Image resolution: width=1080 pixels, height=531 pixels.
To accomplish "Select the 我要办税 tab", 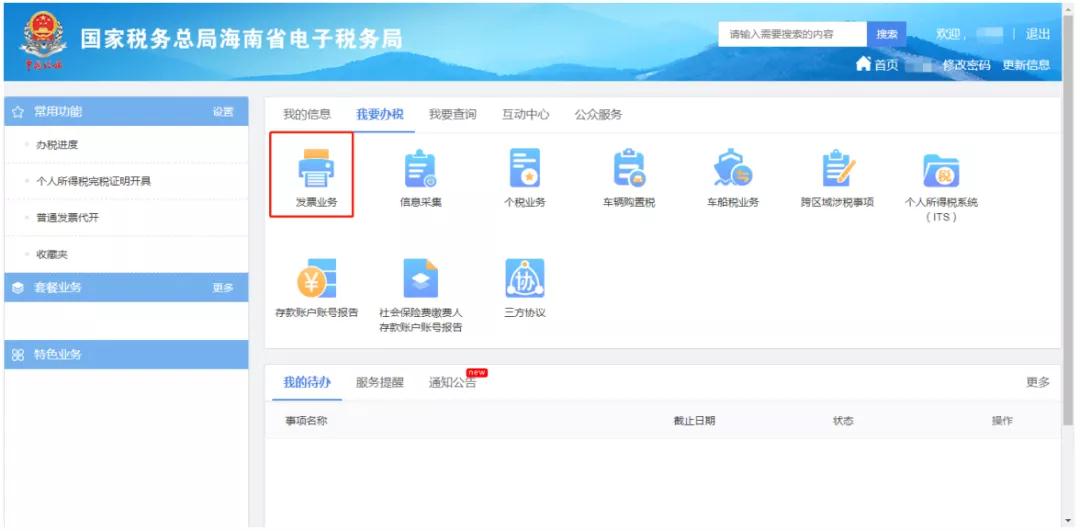I will pyautogui.click(x=380, y=114).
